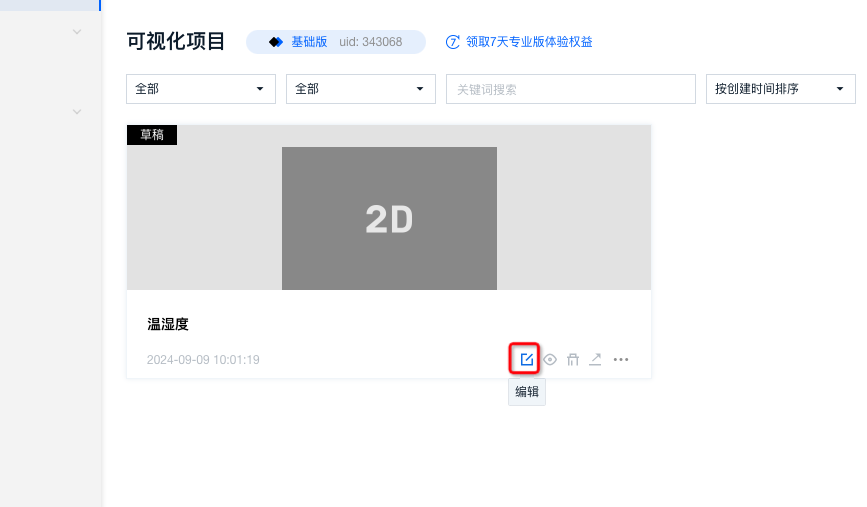Expand the upper sidebar chevron
This screenshot has width=867, height=507.
point(77,32)
